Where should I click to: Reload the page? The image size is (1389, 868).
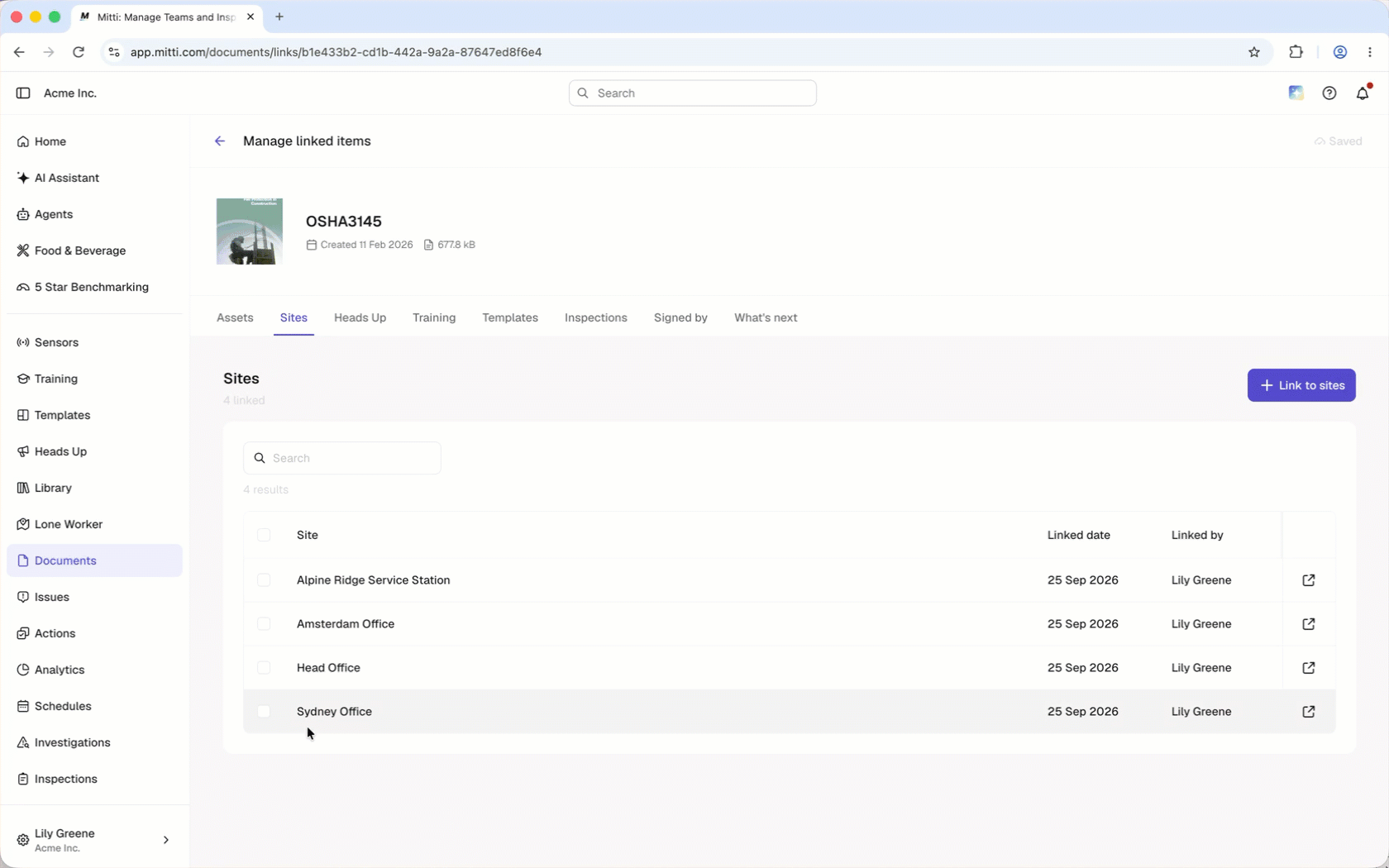click(x=79, y=52)
